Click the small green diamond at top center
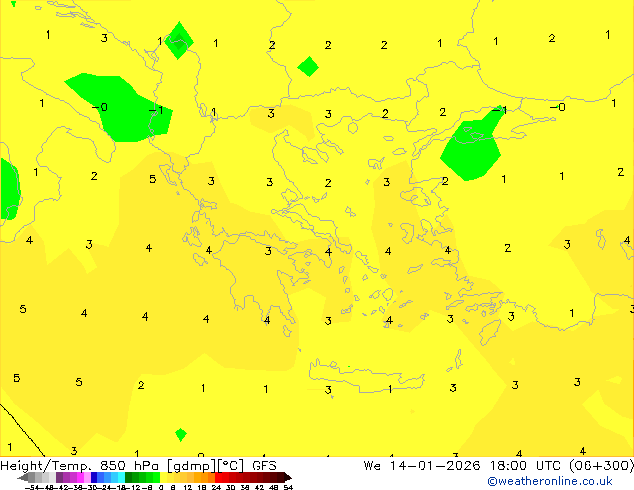This screenshot has height=490, width=634. click(x=308, y=67)
